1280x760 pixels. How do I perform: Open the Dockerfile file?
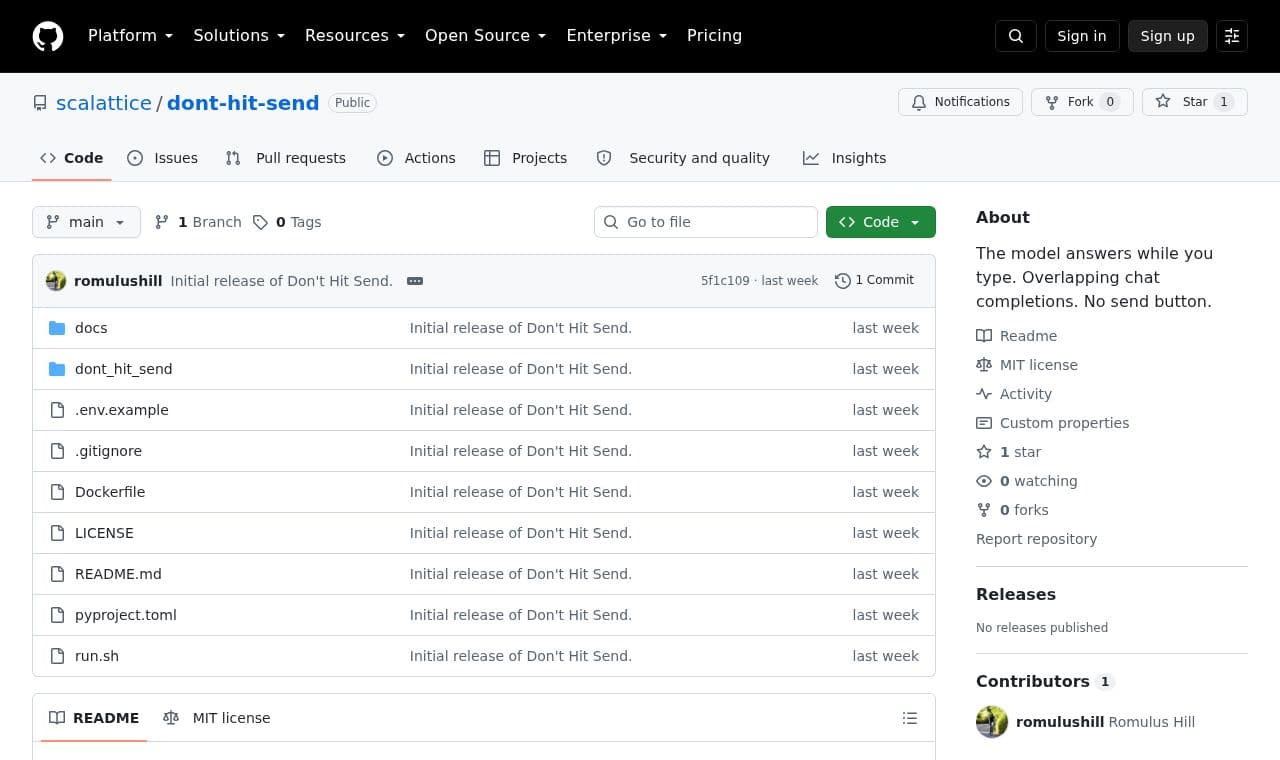pyautogui.click(x=110, y=492)
